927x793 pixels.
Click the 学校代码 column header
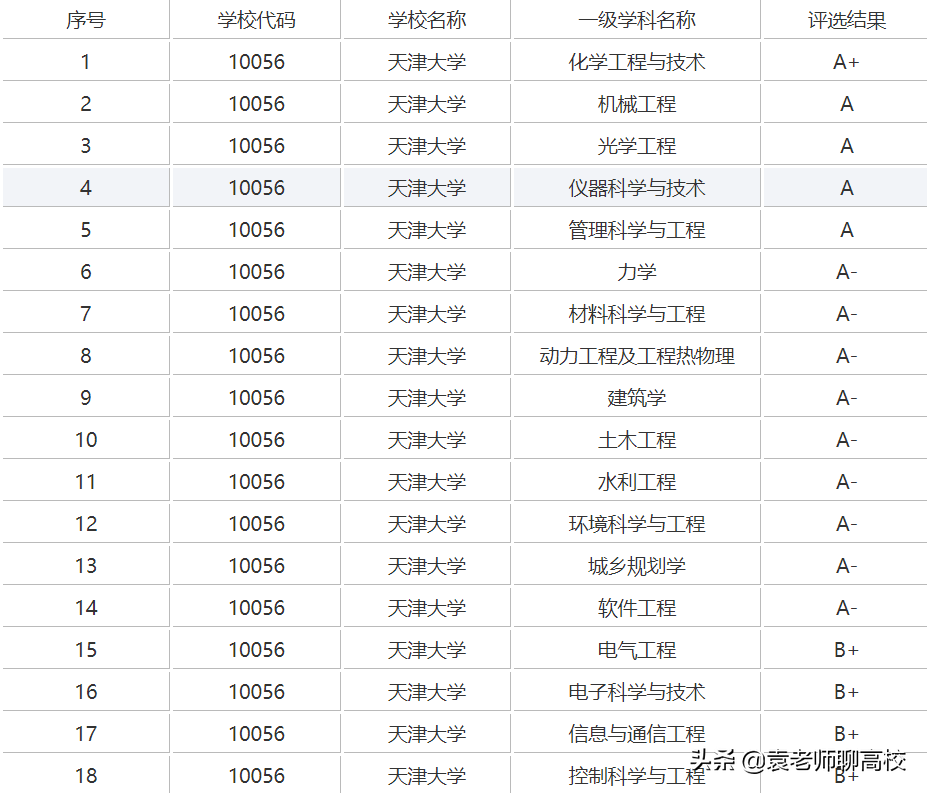(255, 19)
